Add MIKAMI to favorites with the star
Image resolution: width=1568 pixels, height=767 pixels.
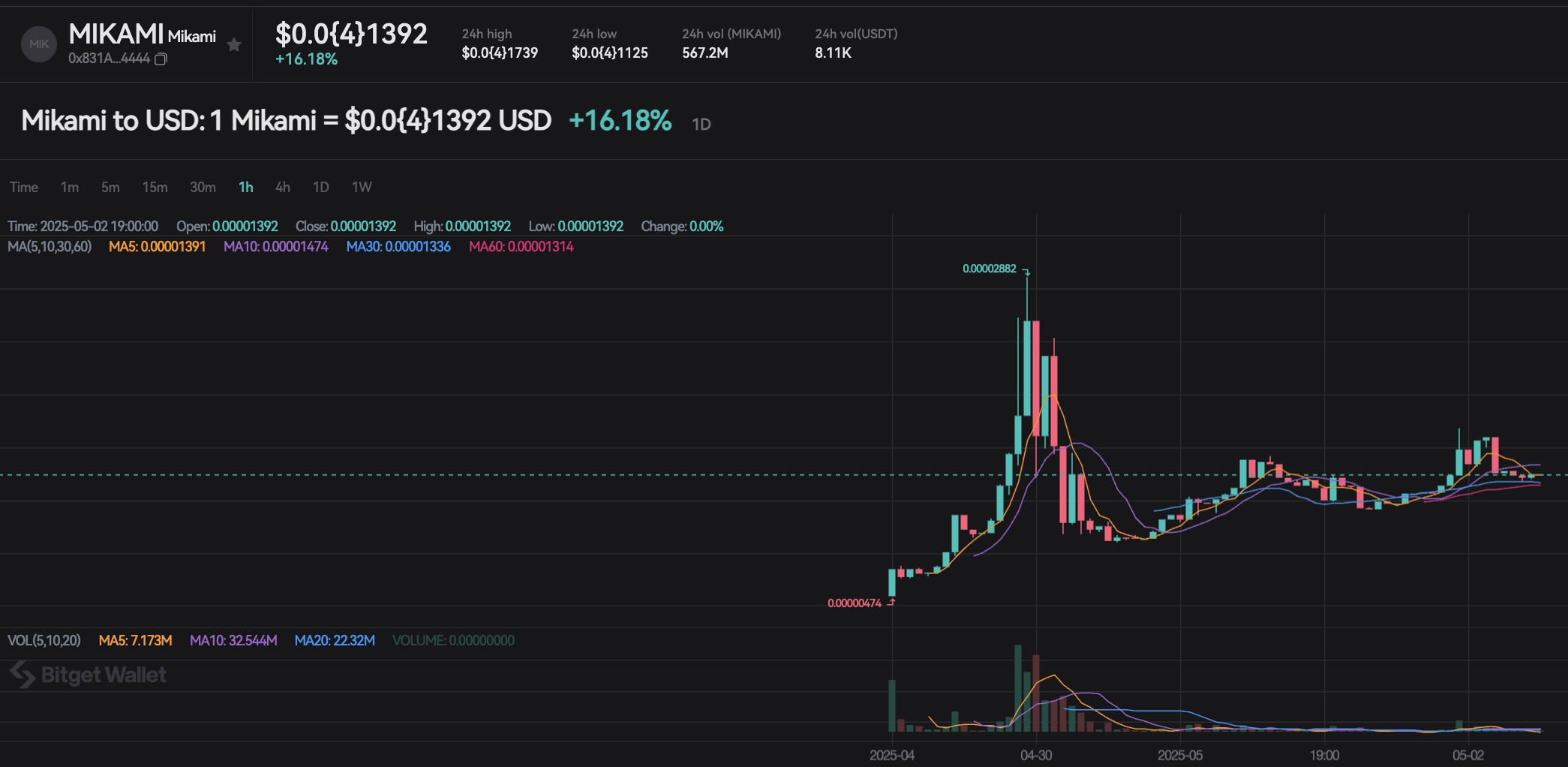(234, 45)
